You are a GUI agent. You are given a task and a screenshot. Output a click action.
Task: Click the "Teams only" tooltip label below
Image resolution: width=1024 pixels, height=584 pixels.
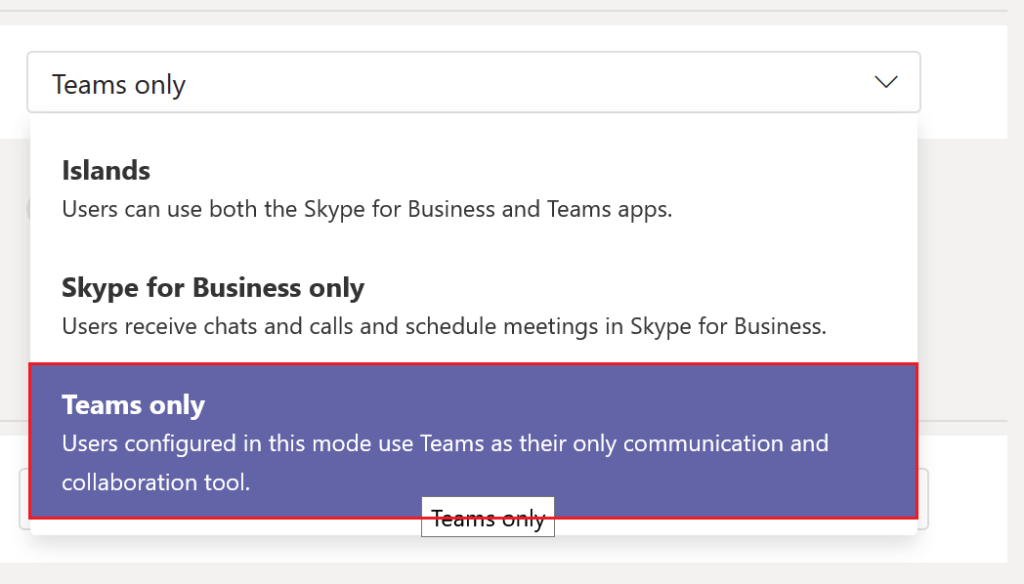tap(488, 517)
